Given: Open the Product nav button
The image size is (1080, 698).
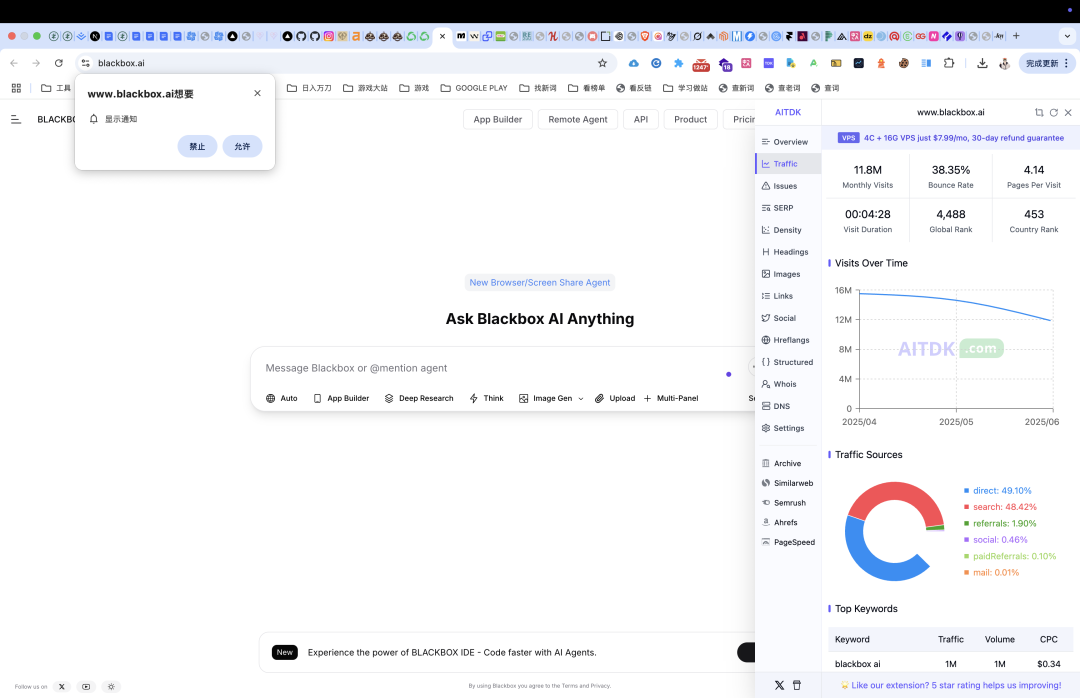Looking at the screenshot, I should (x=690, y=119).
